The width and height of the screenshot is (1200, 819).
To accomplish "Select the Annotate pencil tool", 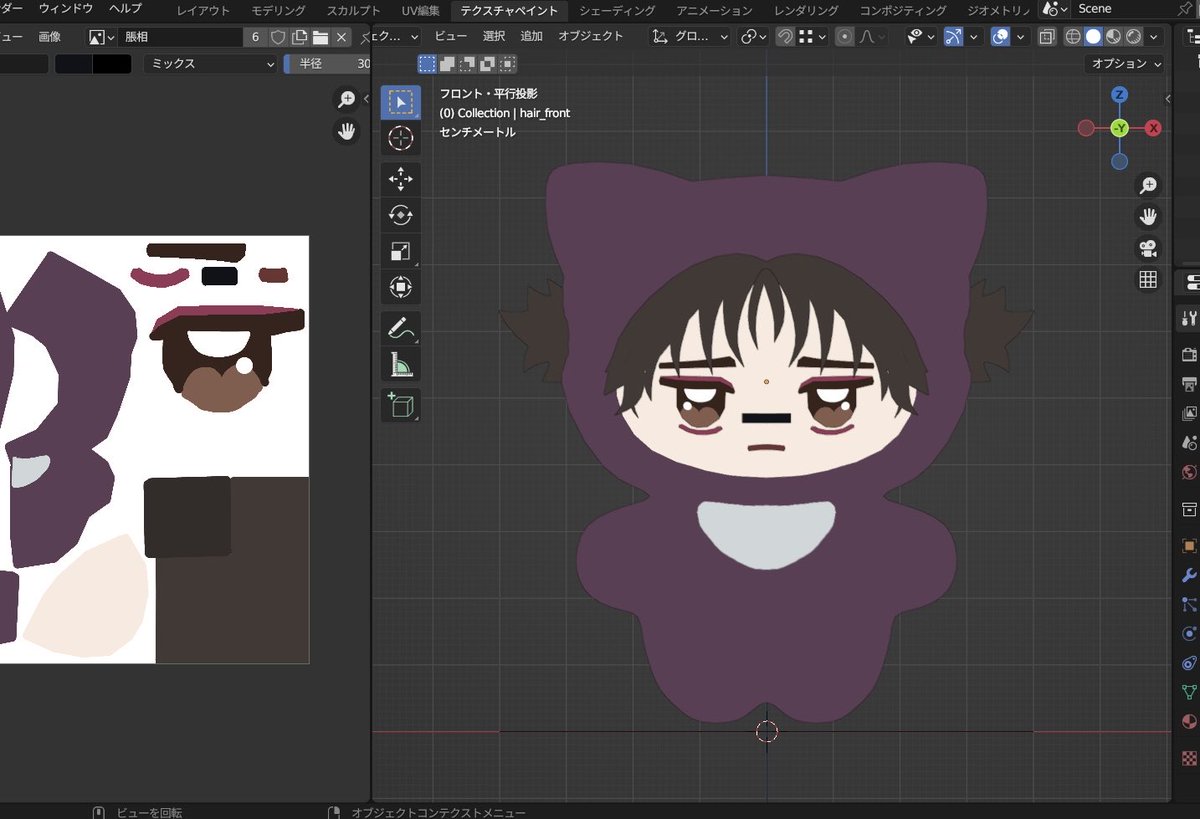I will click(400, 329).
